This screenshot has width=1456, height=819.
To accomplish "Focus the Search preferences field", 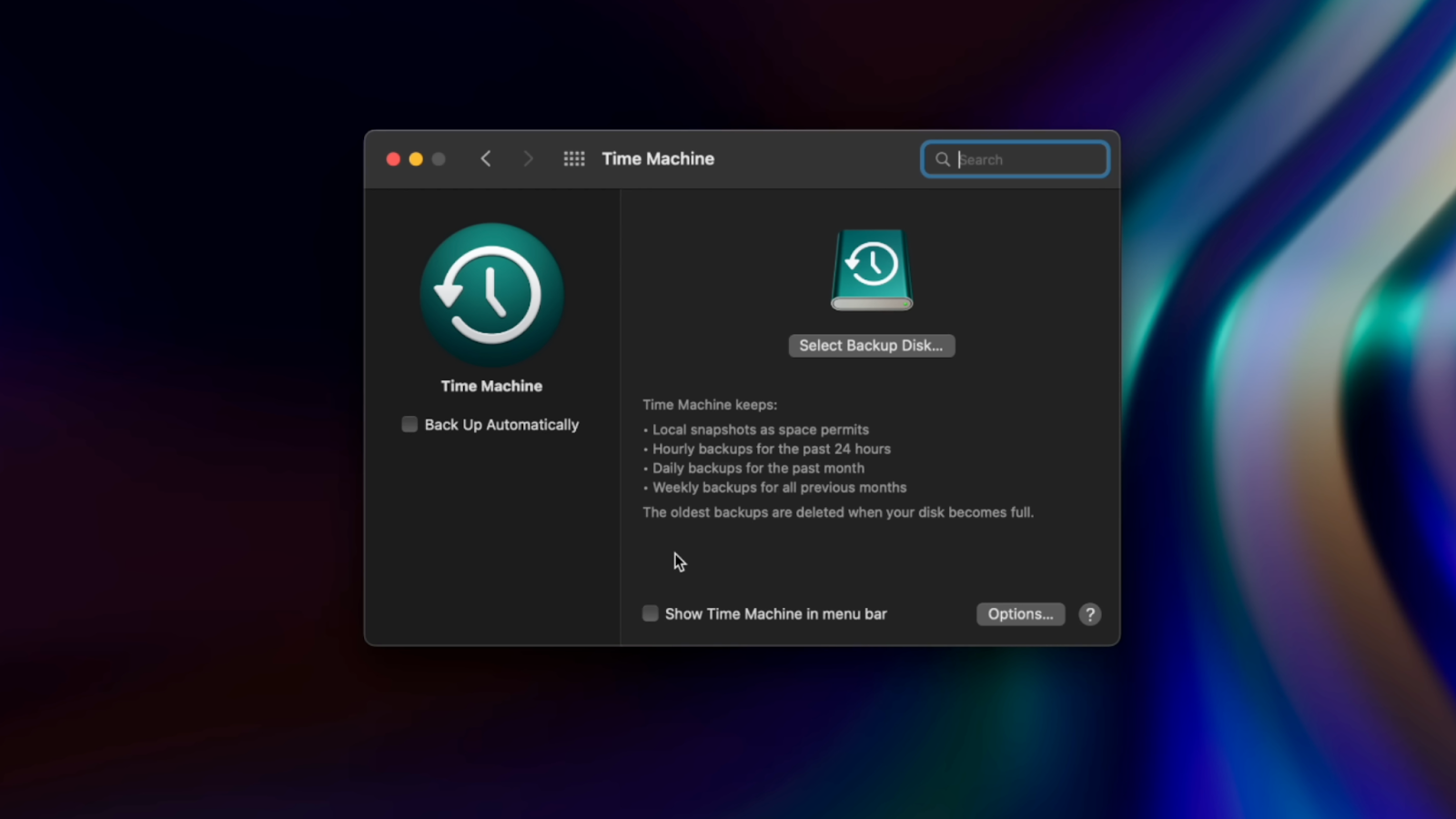I will 1015,159.
